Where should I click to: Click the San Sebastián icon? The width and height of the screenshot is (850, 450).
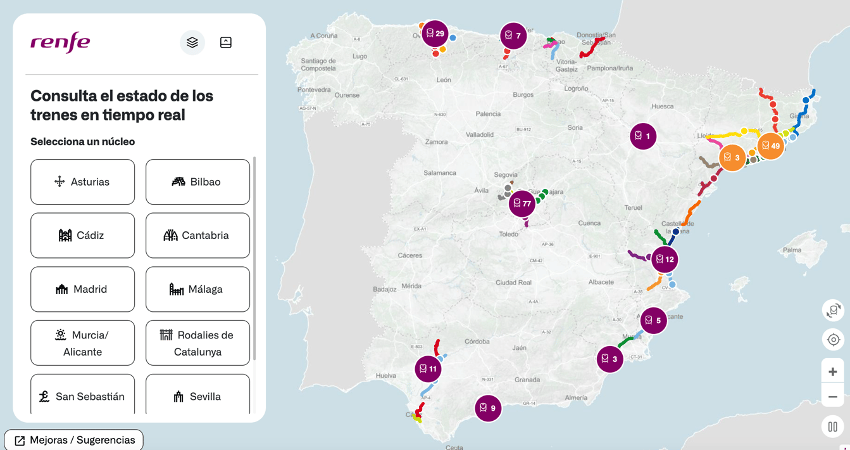coord(44,396)
